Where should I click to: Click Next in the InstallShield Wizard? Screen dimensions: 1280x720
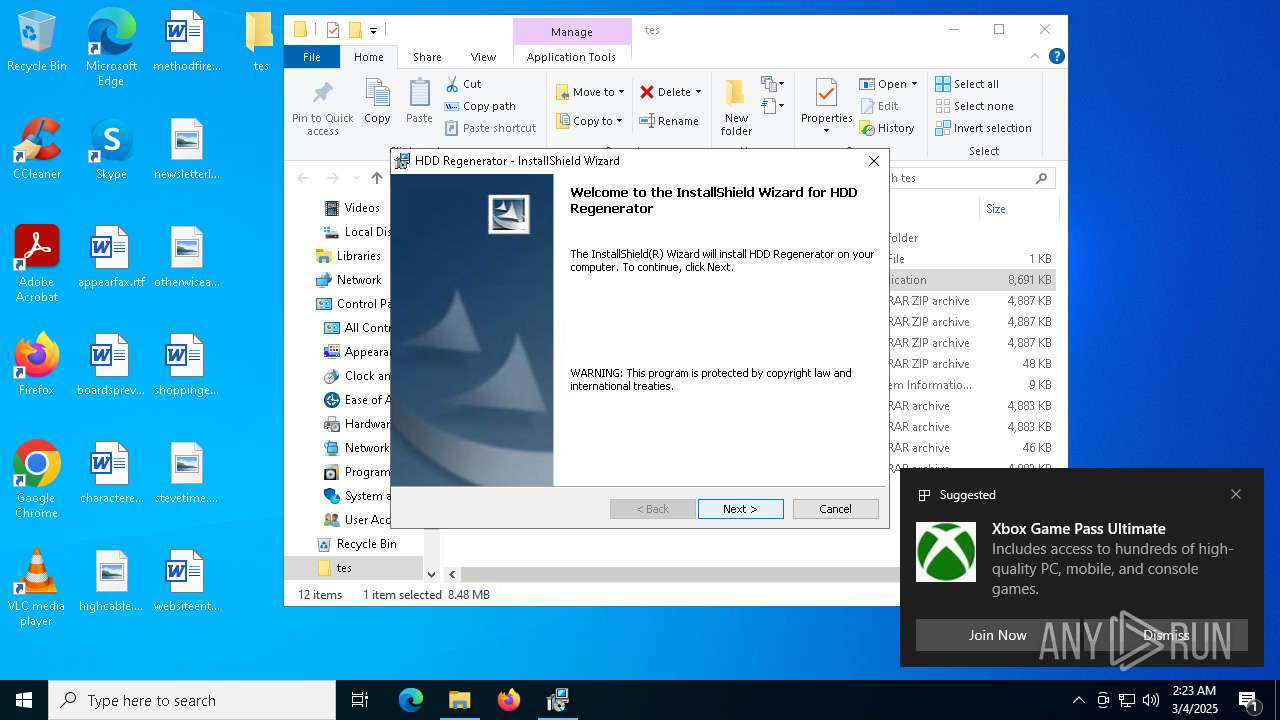pos(740,509)
